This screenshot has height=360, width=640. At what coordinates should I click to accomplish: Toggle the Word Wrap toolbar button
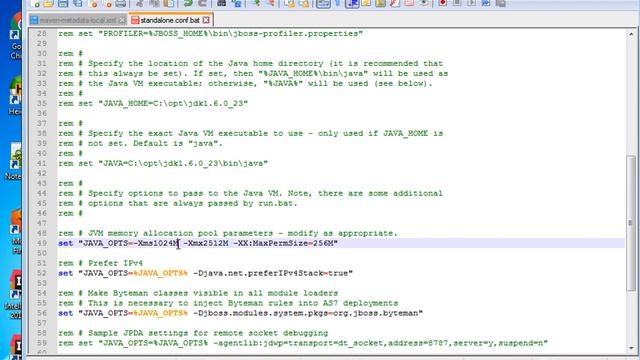point(323,4)
